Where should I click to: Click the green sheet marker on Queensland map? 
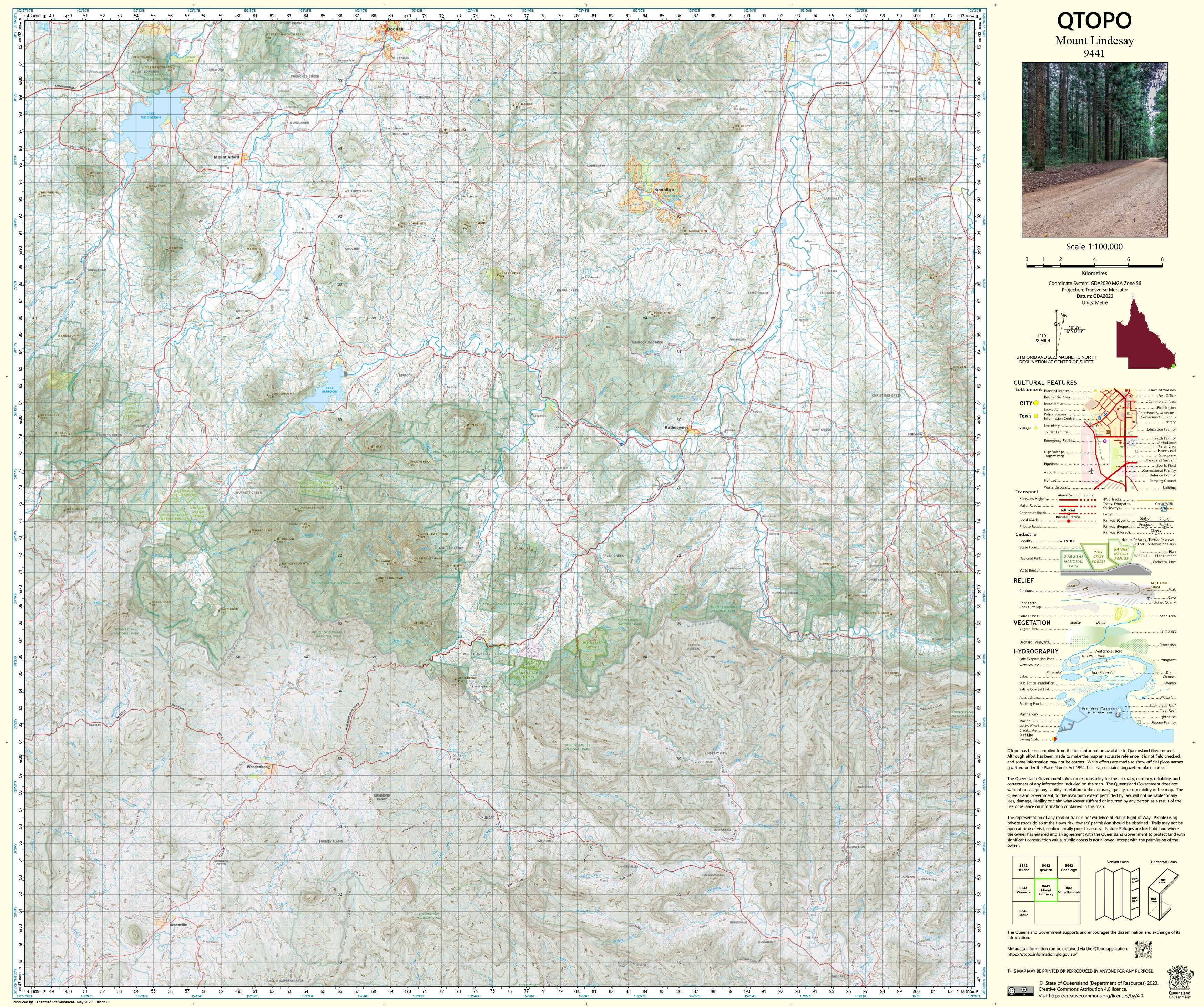pos(1173,366)
